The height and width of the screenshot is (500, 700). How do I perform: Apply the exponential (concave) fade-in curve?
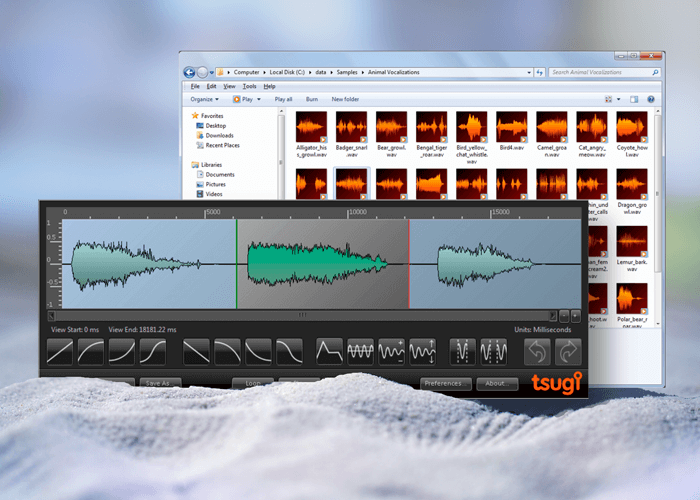point(121,352)
